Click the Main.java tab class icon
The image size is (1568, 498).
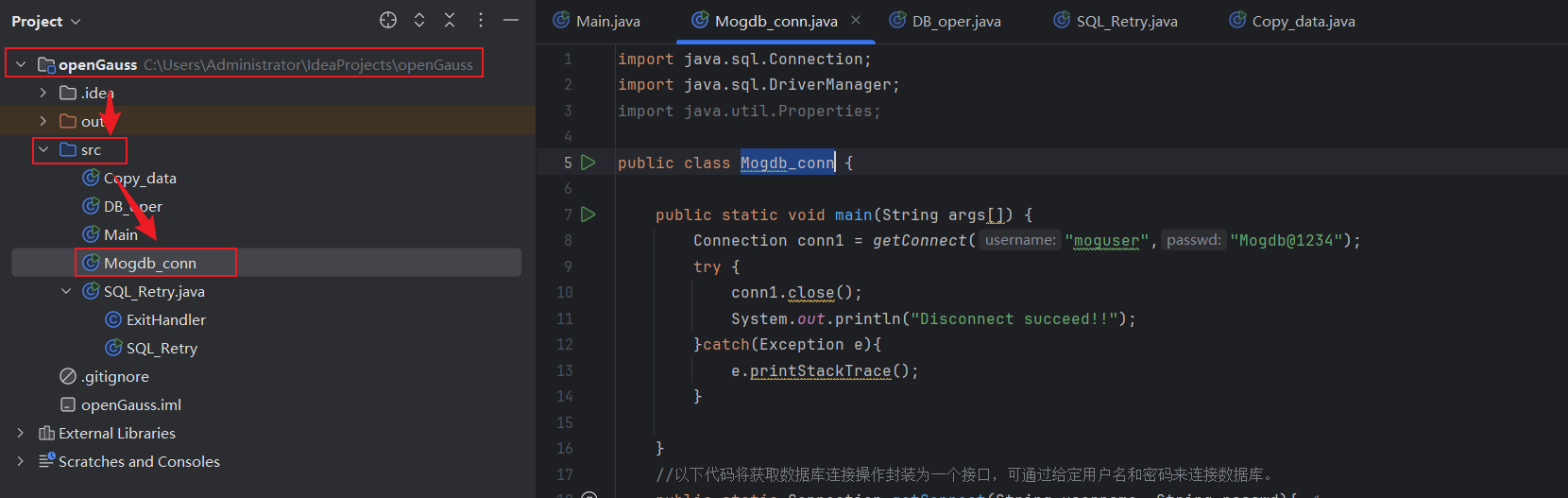pos(561,20)
